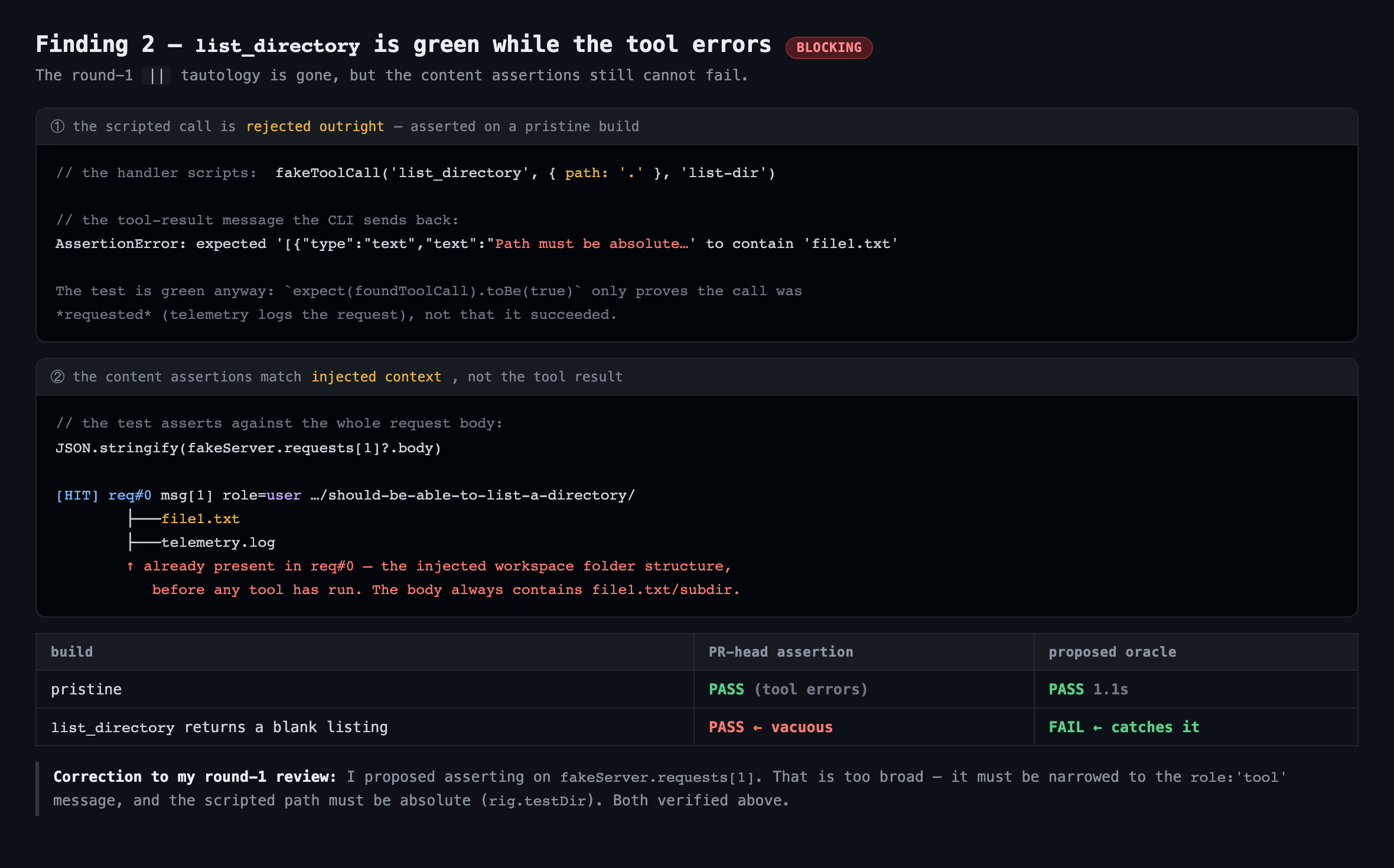Click the fakeToolCall('list_directory' code line

(525, 173)
